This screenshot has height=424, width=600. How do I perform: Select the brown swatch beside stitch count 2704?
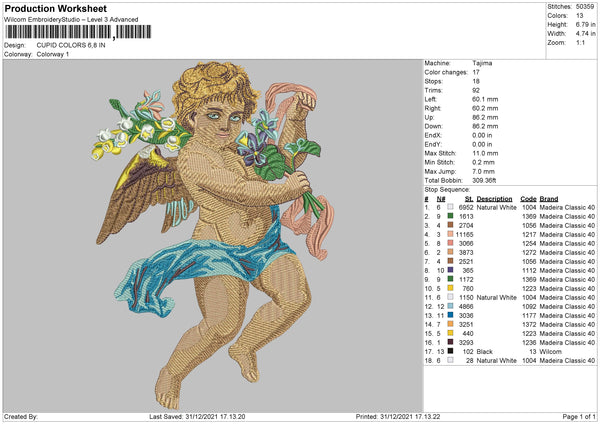pyautogui.click(x=450, y=225)
